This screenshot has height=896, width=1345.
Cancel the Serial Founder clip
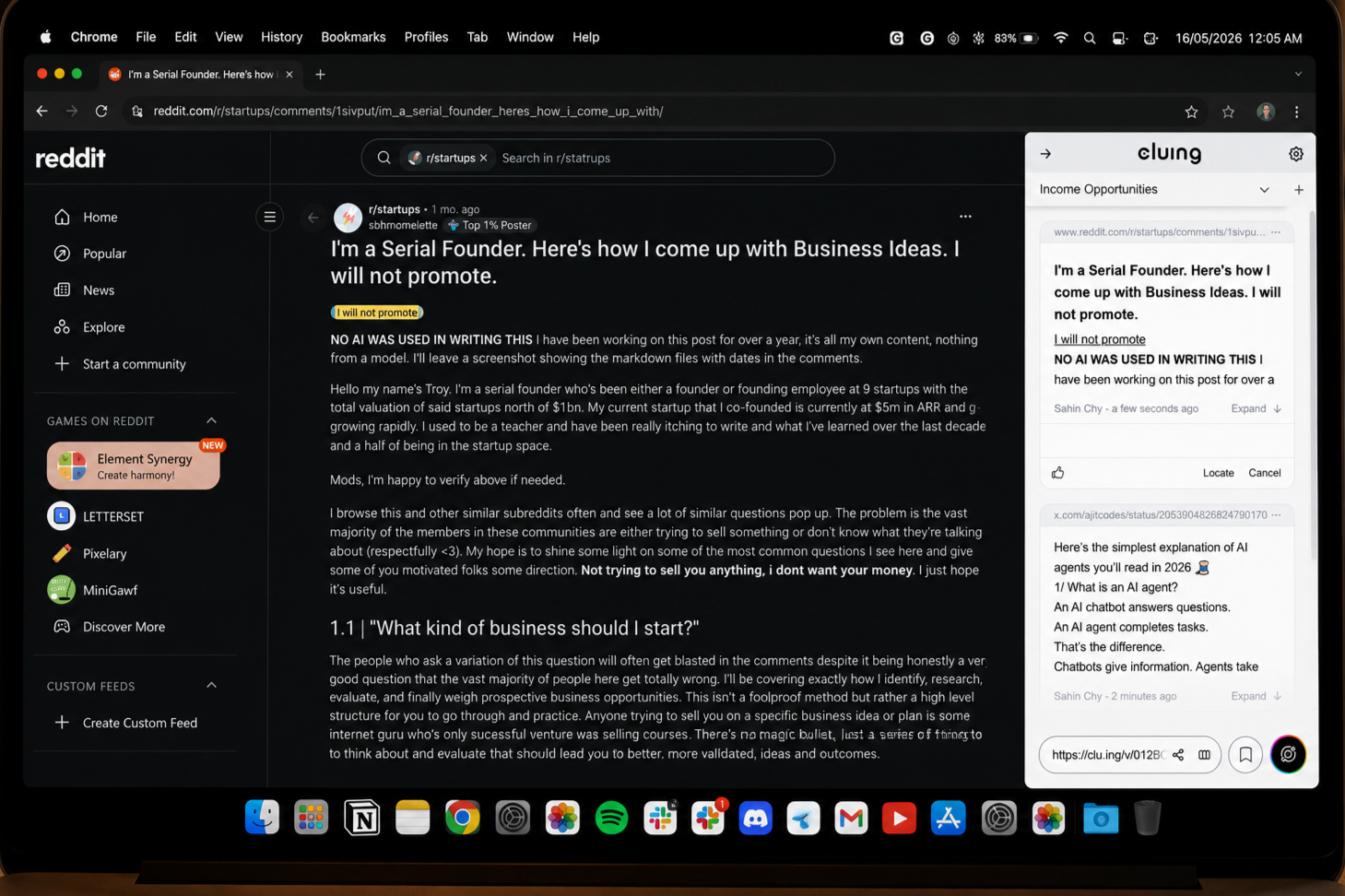[1264, 473]
